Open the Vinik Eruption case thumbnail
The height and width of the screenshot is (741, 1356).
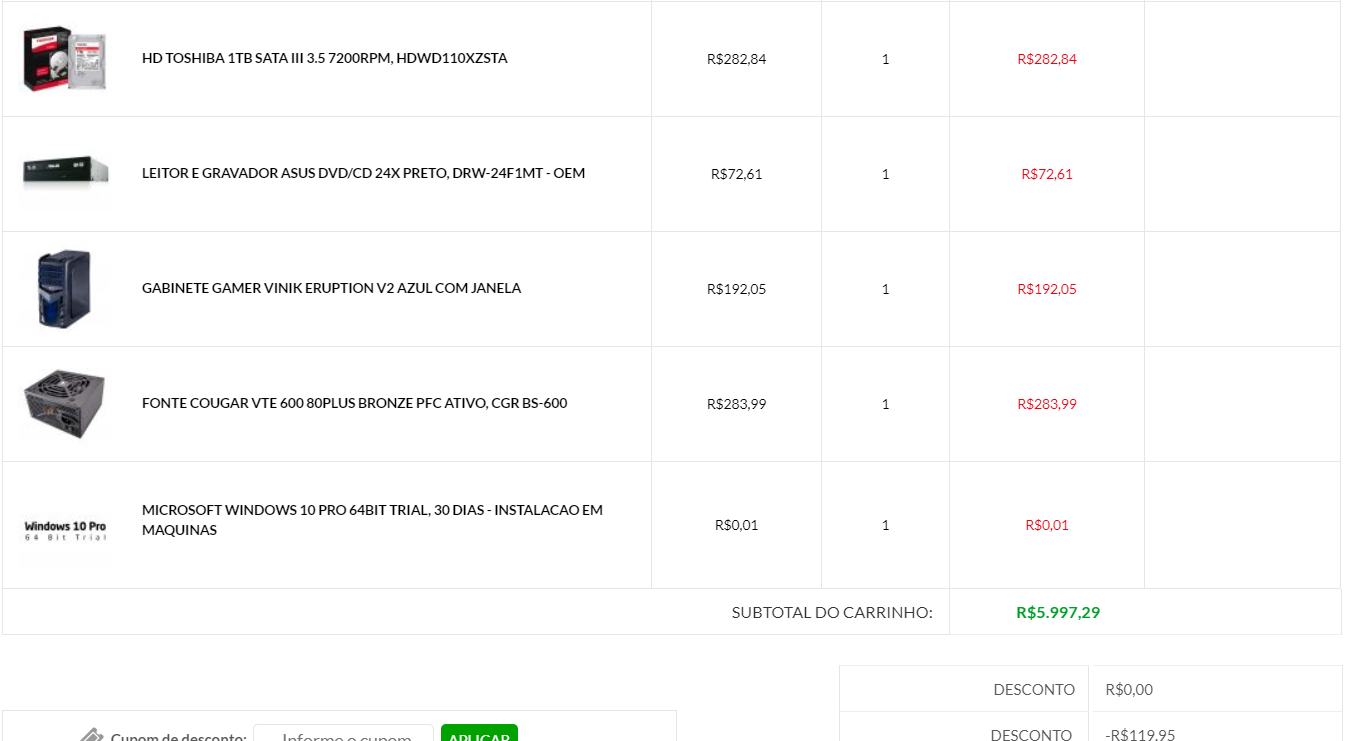point(65,289)
